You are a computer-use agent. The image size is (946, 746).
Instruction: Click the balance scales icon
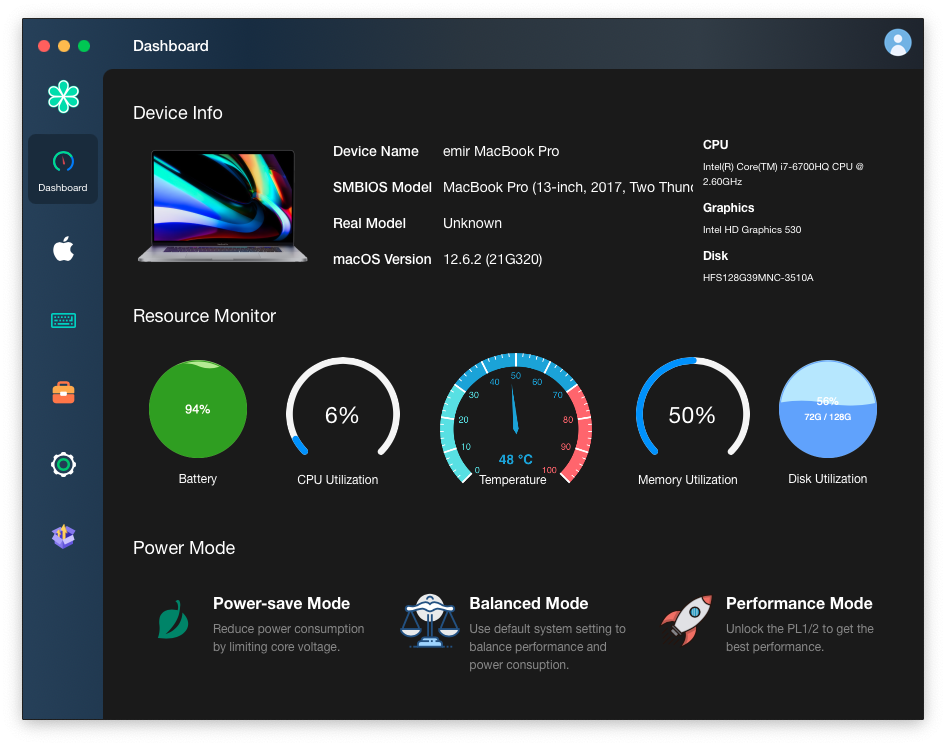(430, 620)
